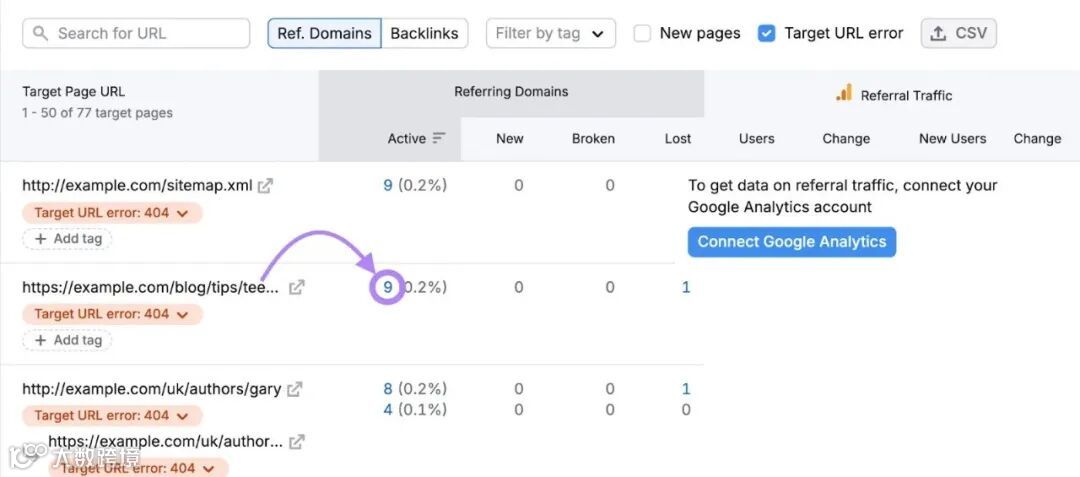Open external link icon for last uk/author URL
This screenshot has width=1080, height=477.
coord(296,442)
